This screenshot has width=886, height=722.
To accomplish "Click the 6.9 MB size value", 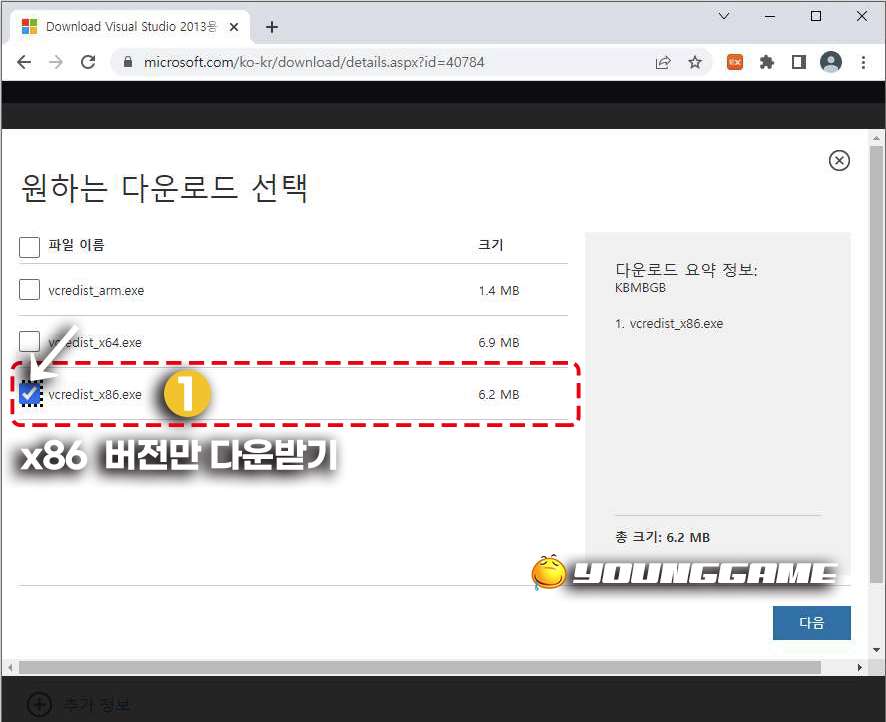I will (x=498, y=342).
